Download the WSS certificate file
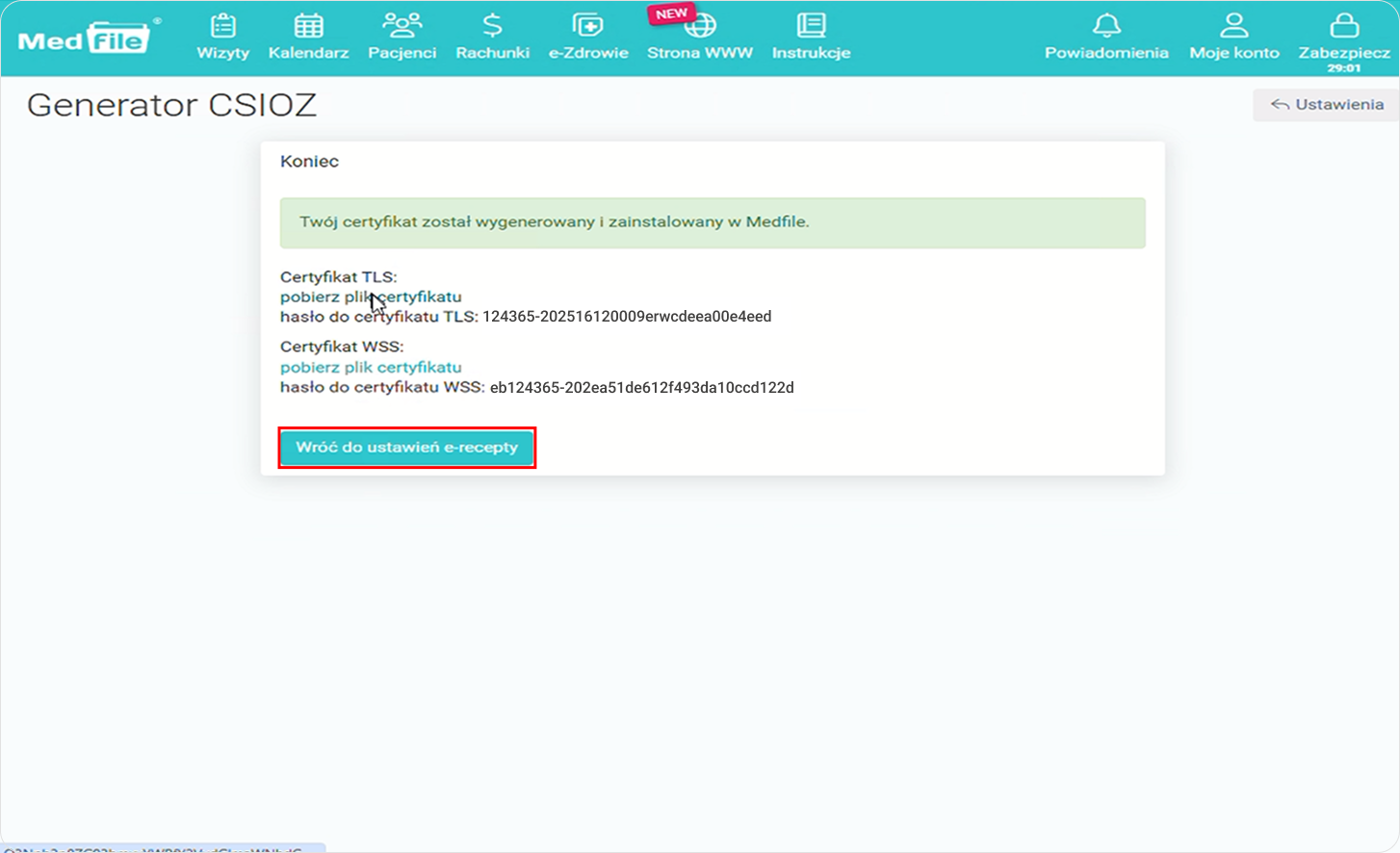The image size is (1400, 853). click(x=371, y=367)
